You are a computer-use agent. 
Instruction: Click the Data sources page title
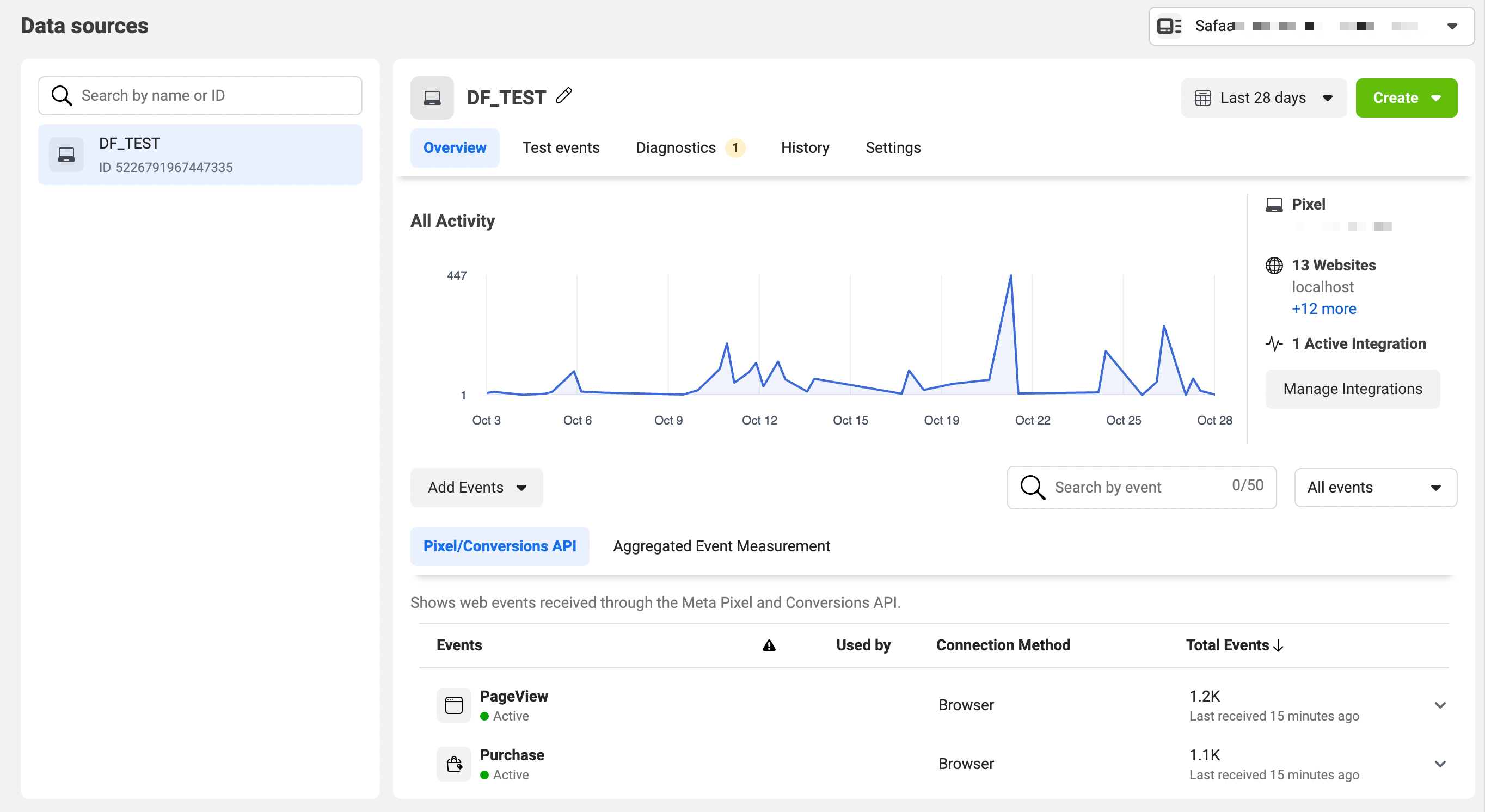coord(84,26)
